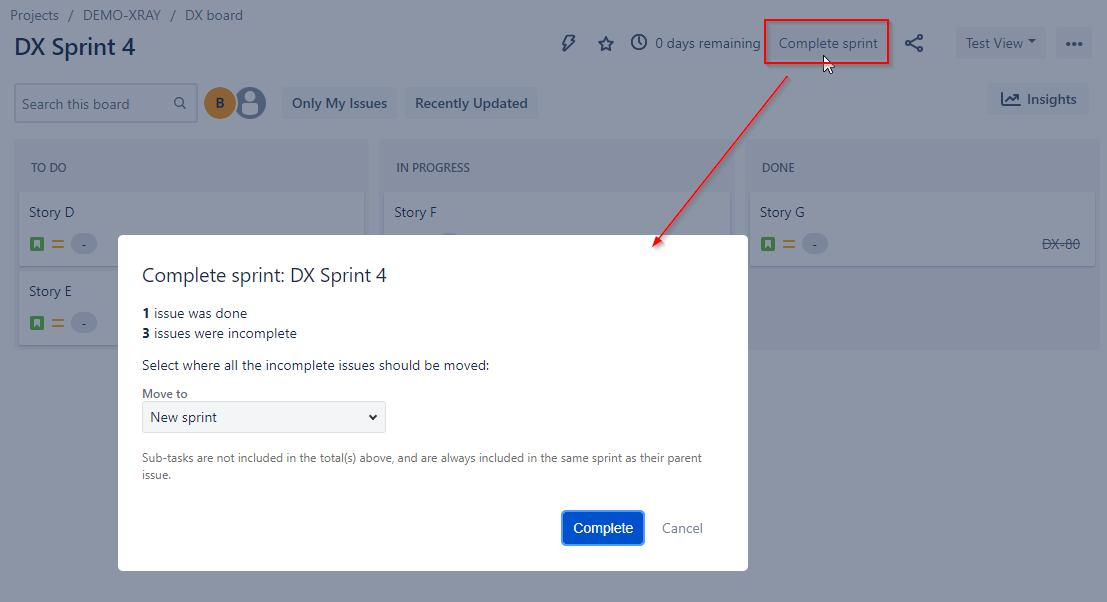This screenshot has width=1107, height=602.
Task: Click Story E's estimate badge
Action: (84, 323)
